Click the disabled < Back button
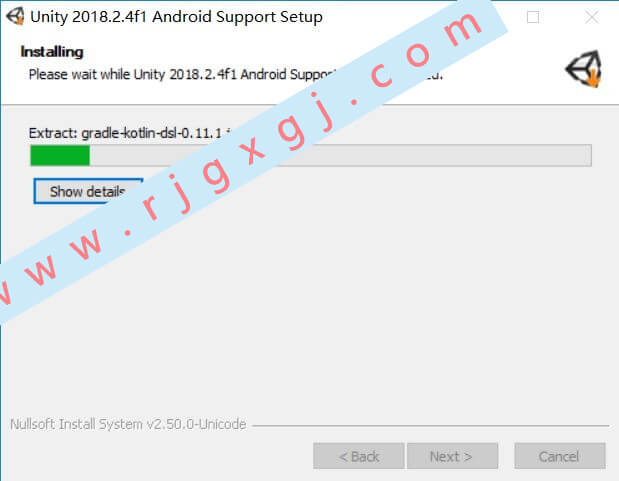The image size is (619, 481). tap(358, 456)
